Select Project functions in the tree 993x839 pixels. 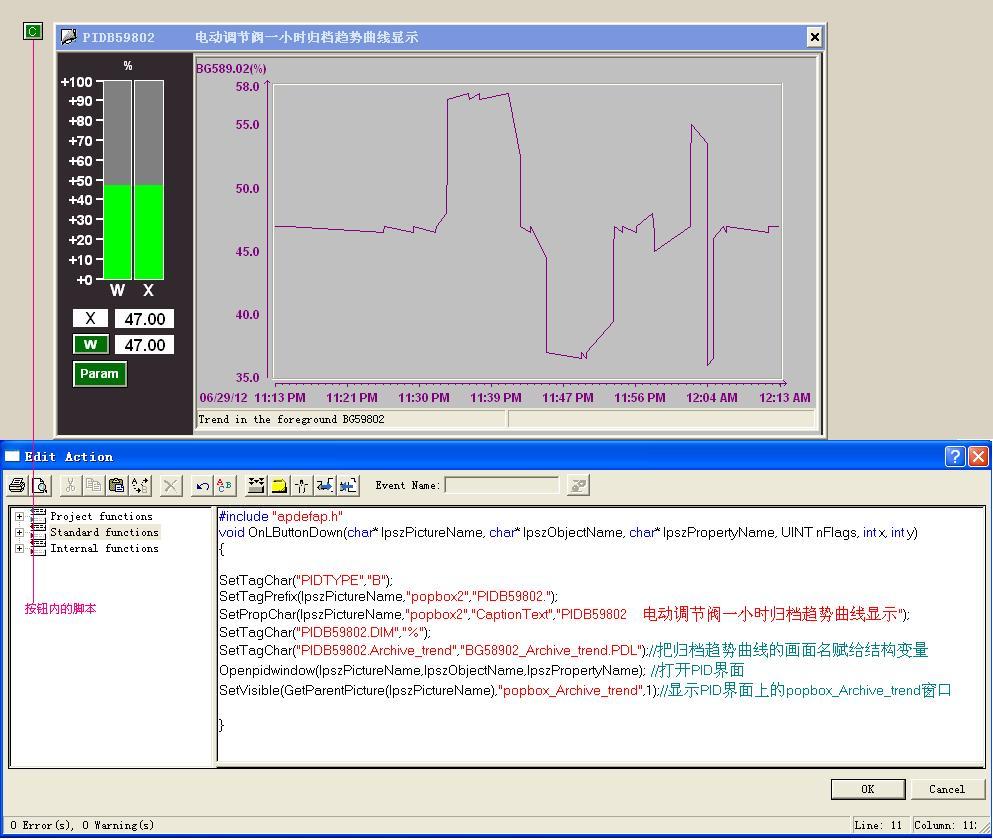[x=101, y=517]
